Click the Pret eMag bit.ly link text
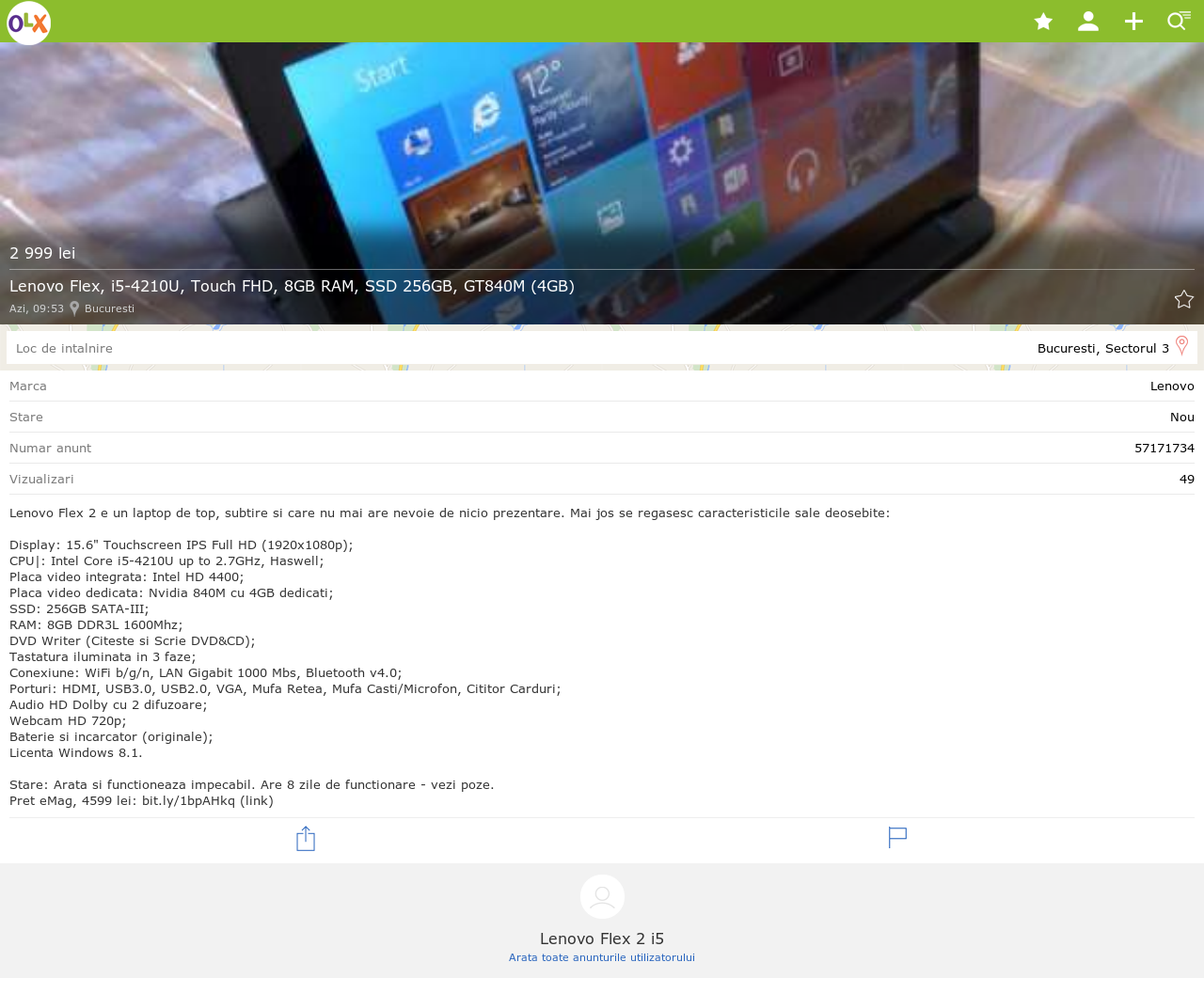 click(141, 800)
